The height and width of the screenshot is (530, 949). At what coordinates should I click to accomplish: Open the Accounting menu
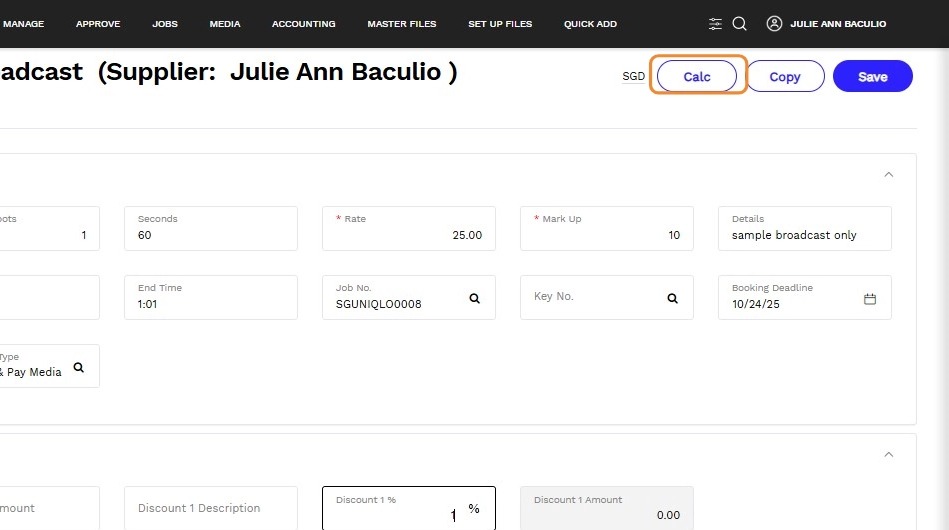303,24
